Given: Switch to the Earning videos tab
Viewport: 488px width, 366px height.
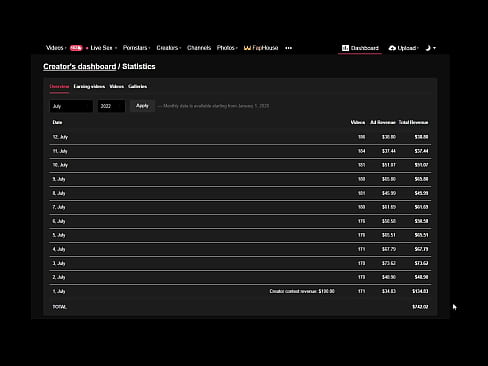Looking at the screenshot, I should coord(89,86).
